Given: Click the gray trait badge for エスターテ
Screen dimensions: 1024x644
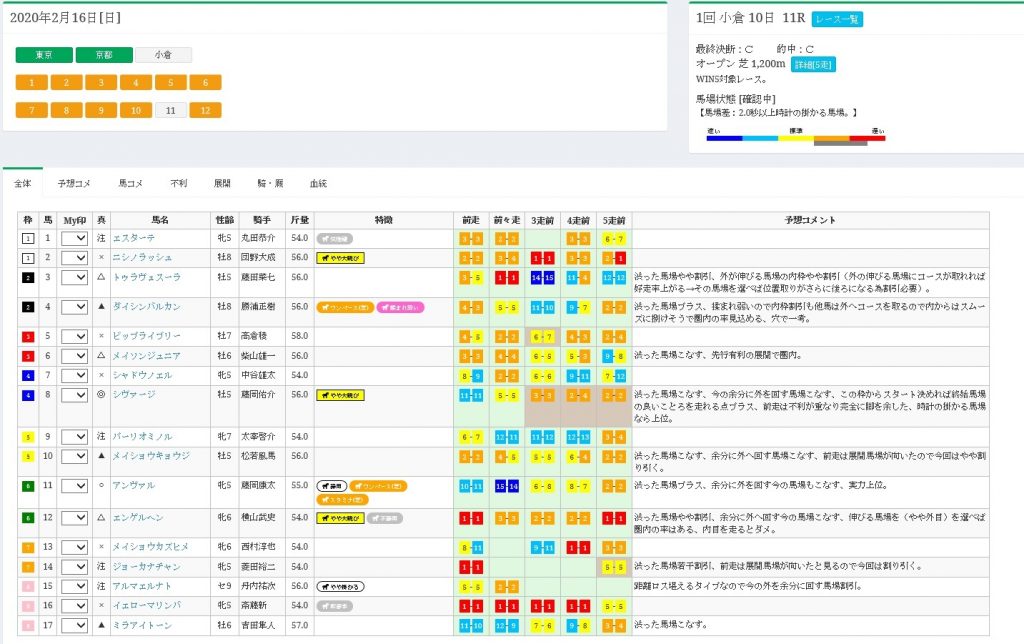Looking at the screenshot, I should coord(336,239).
